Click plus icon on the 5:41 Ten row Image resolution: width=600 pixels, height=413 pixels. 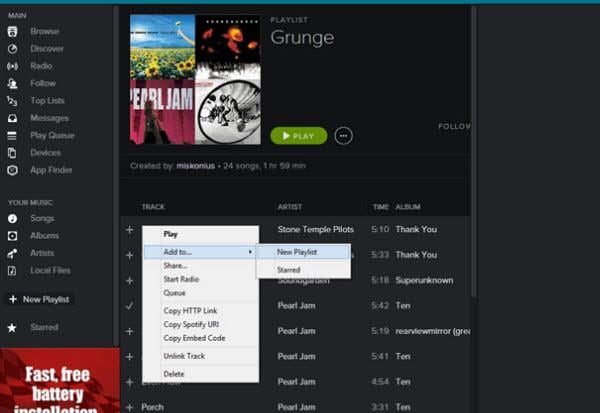click(x=130, y=357)
